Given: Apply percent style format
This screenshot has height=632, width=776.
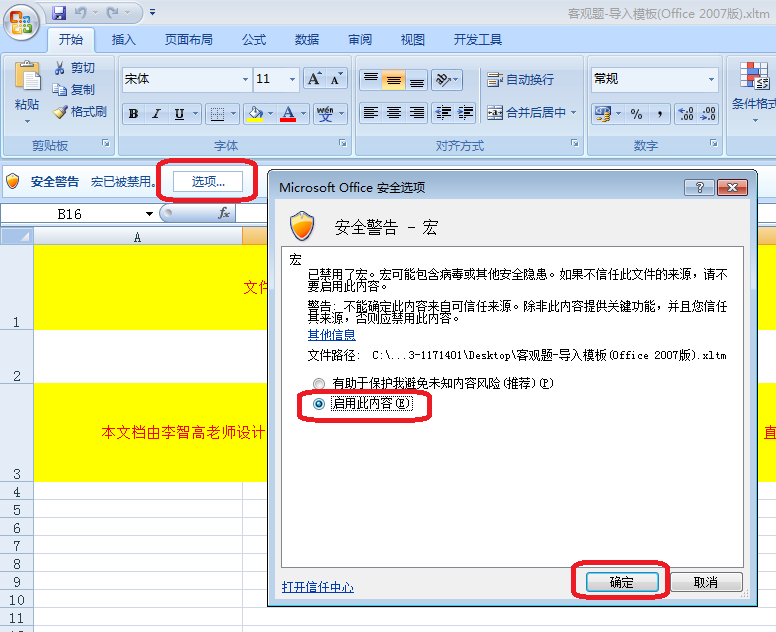Looking at the screenshot, I should 636,114.
